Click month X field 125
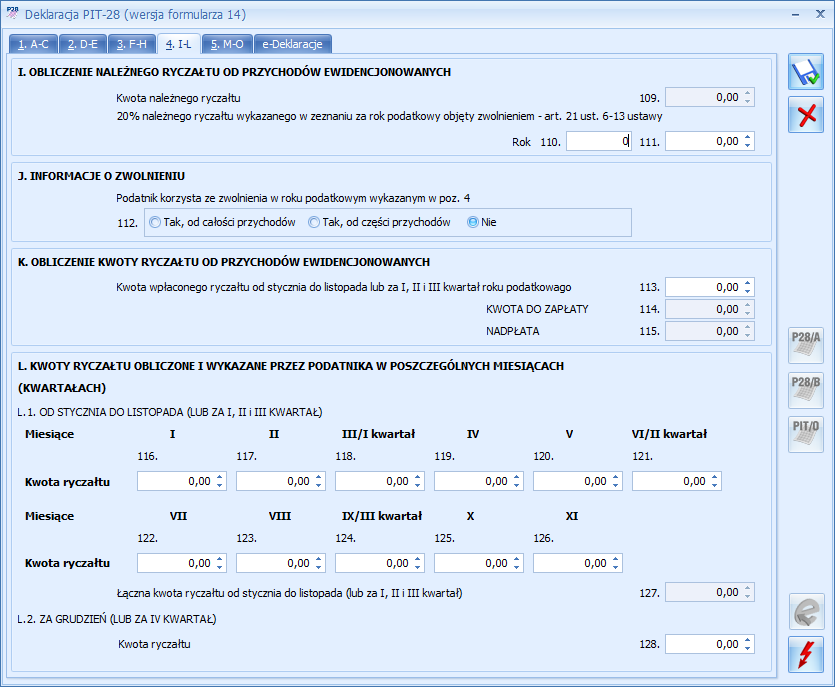The height and width of the screenshot is (687, 835). [x=479, y=563]
